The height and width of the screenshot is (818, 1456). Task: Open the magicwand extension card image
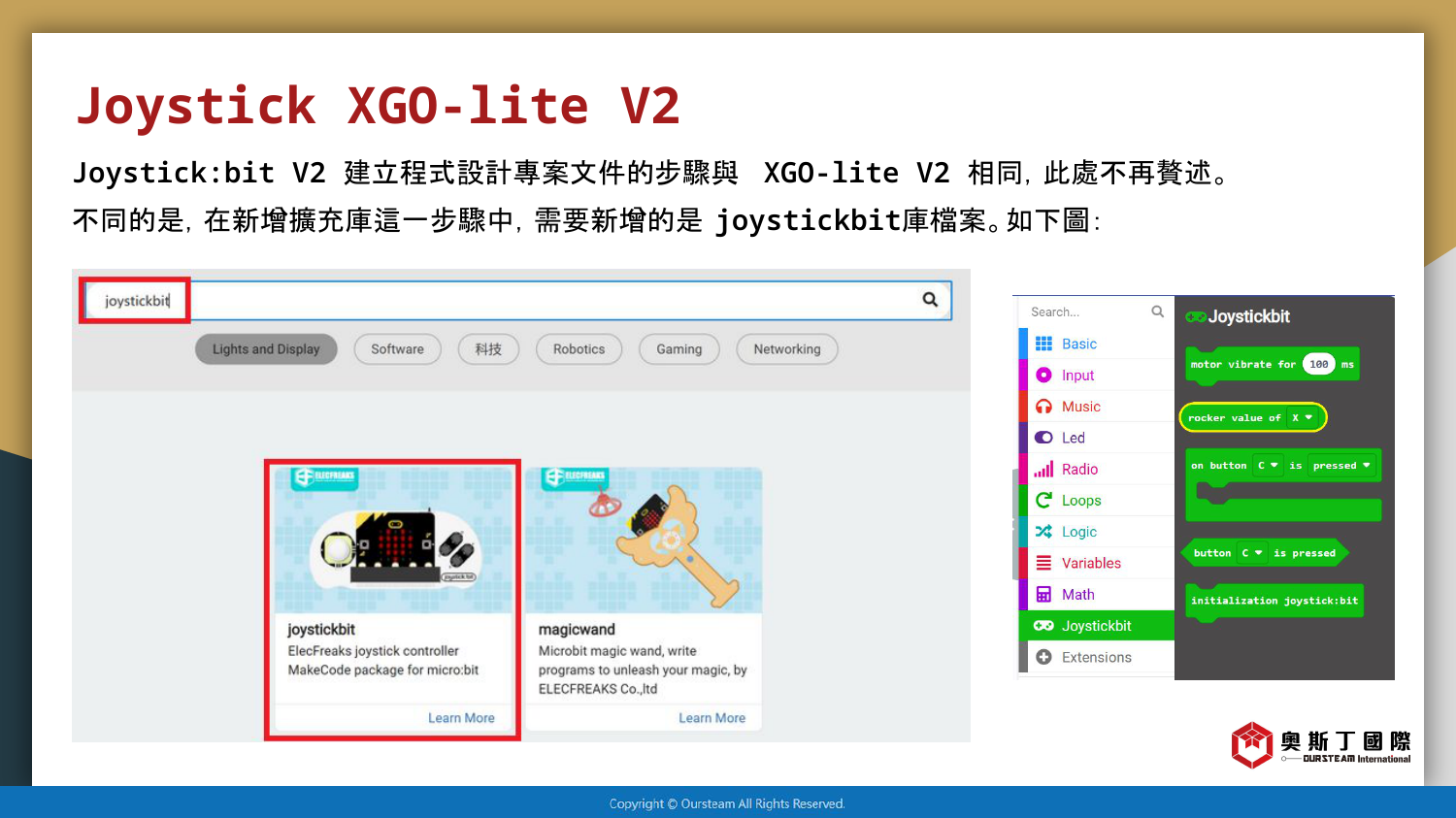point(644,540)
